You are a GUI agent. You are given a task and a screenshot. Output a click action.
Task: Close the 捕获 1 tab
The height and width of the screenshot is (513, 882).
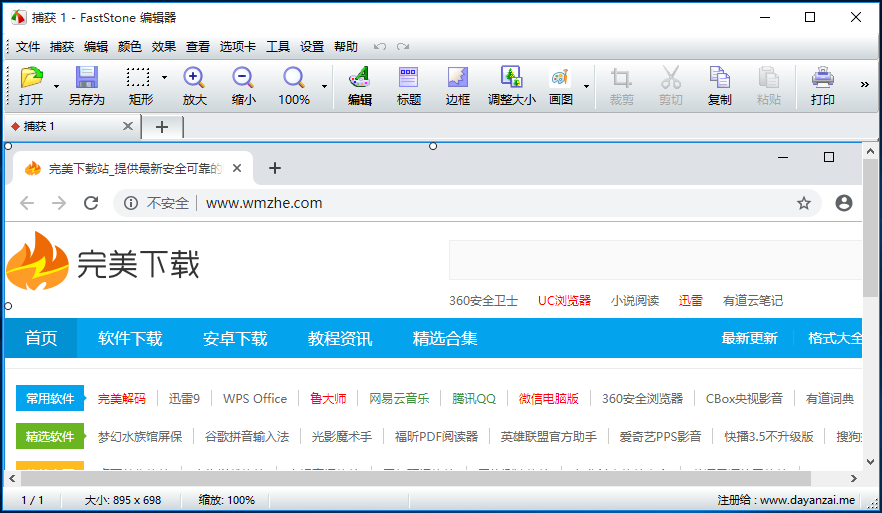(x=128, y=127)
